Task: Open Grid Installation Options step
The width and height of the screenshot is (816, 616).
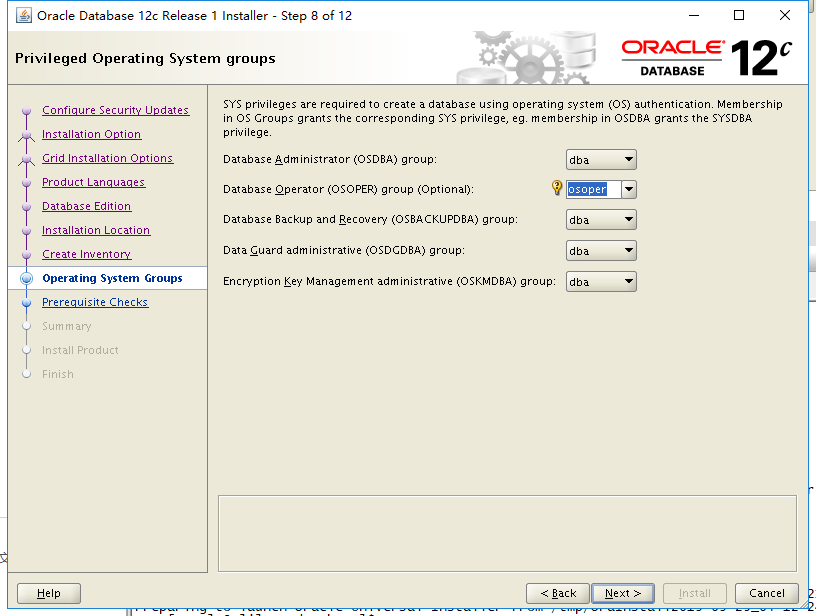Action: click(x=108, y=158)
